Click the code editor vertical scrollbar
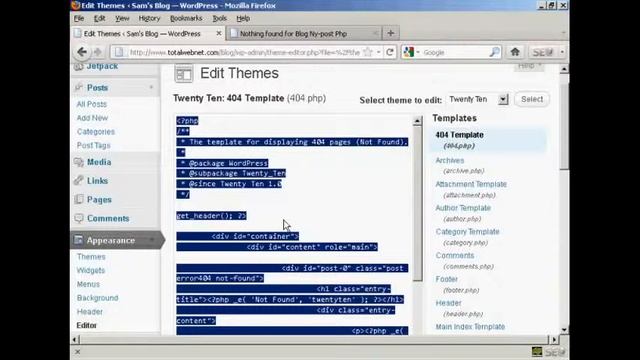The image size is (640, 360). 417,204
